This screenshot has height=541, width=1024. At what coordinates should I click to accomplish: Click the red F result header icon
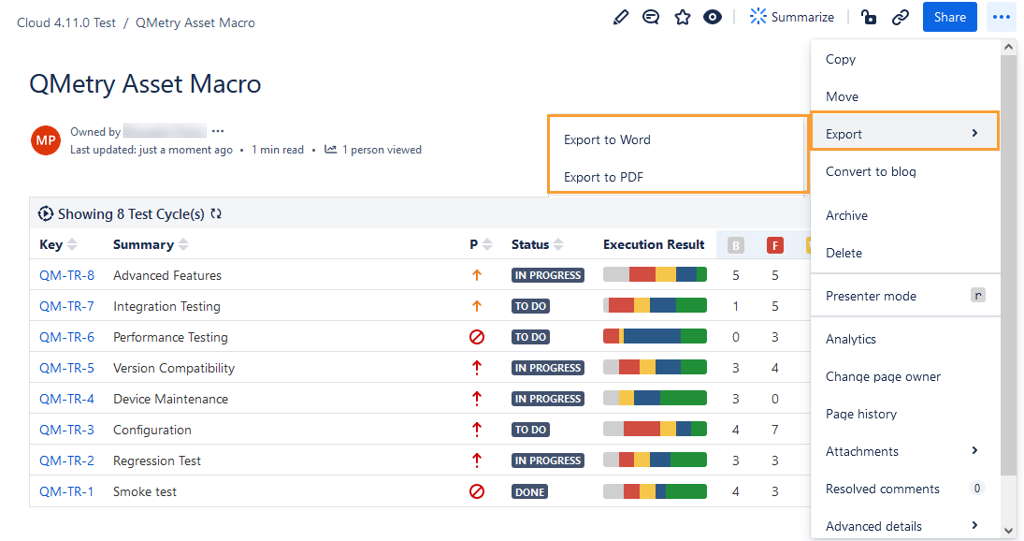click(x=775, y=245)
